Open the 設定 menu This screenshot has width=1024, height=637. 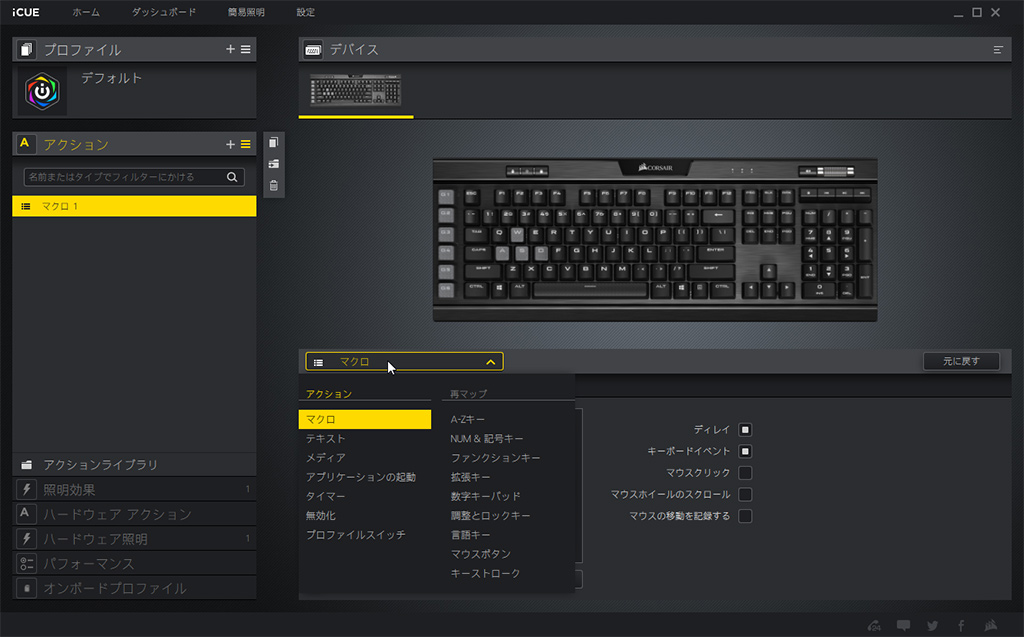[x=305, y=12]
